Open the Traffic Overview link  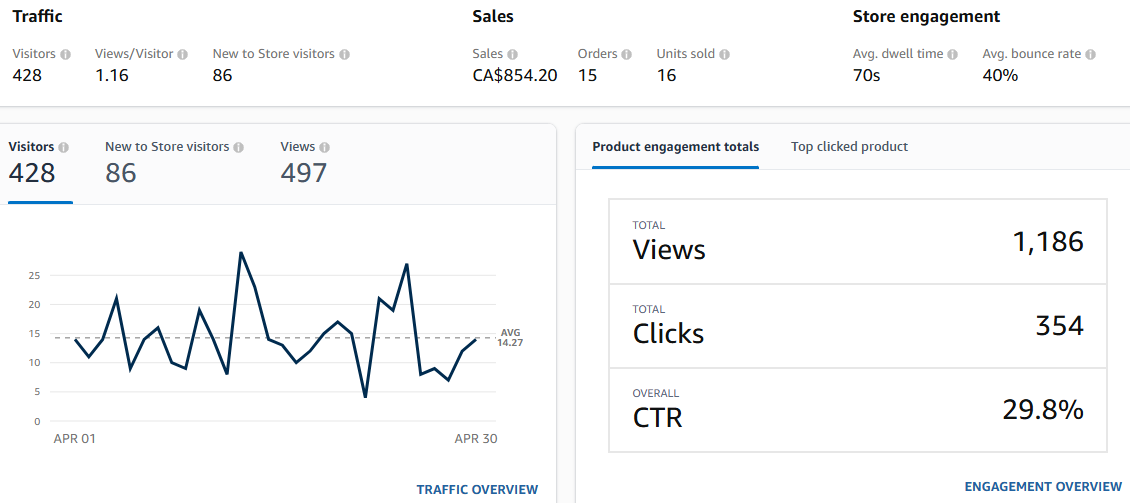point(477,489)
